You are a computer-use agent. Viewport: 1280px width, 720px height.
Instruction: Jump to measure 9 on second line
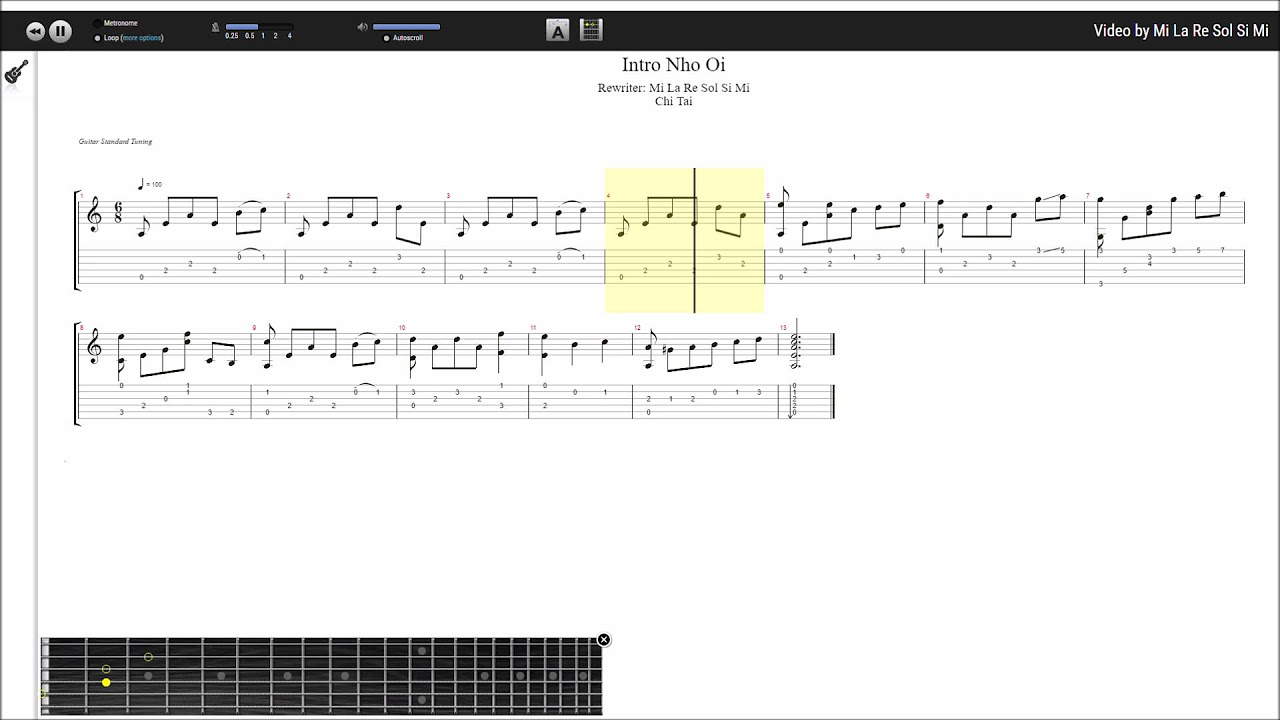coord(324,372)
